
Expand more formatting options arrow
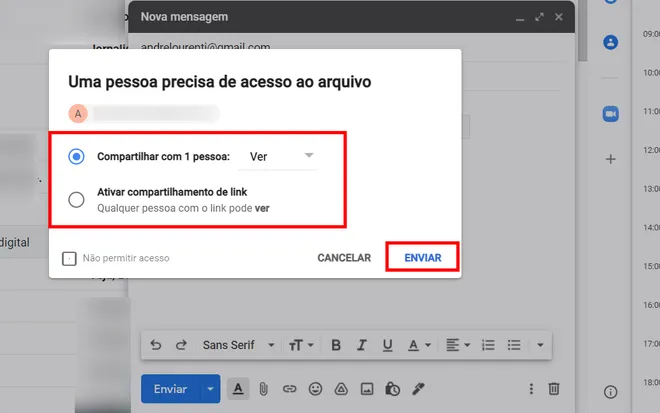(x=540, y=345)
